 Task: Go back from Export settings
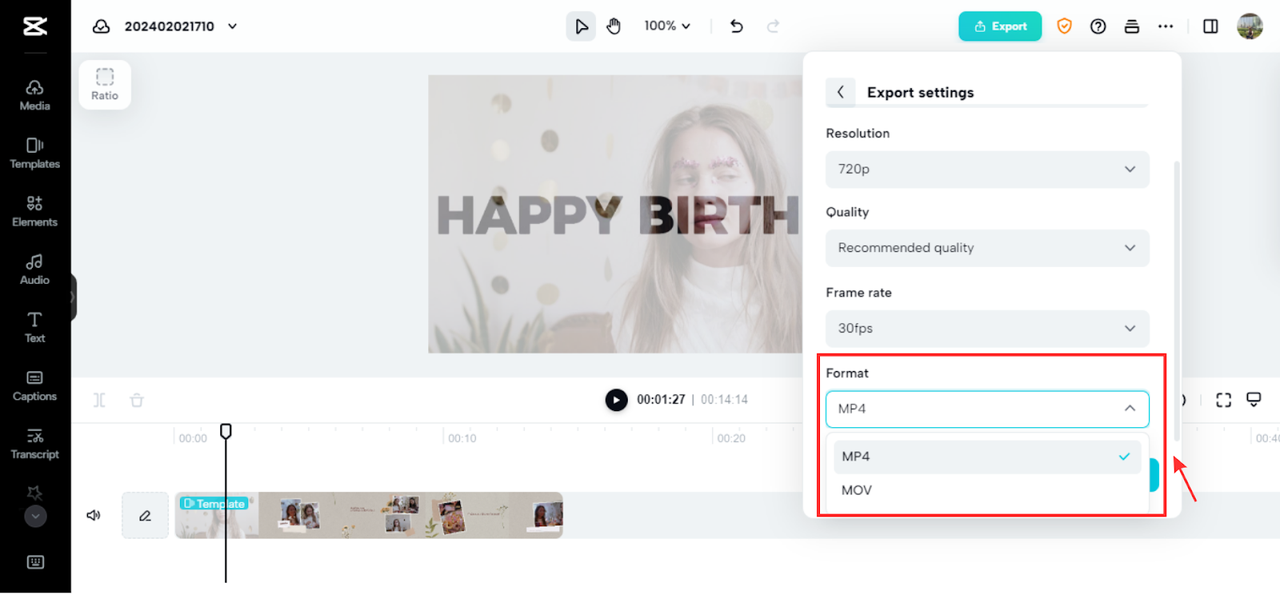(x=840, y=92)
